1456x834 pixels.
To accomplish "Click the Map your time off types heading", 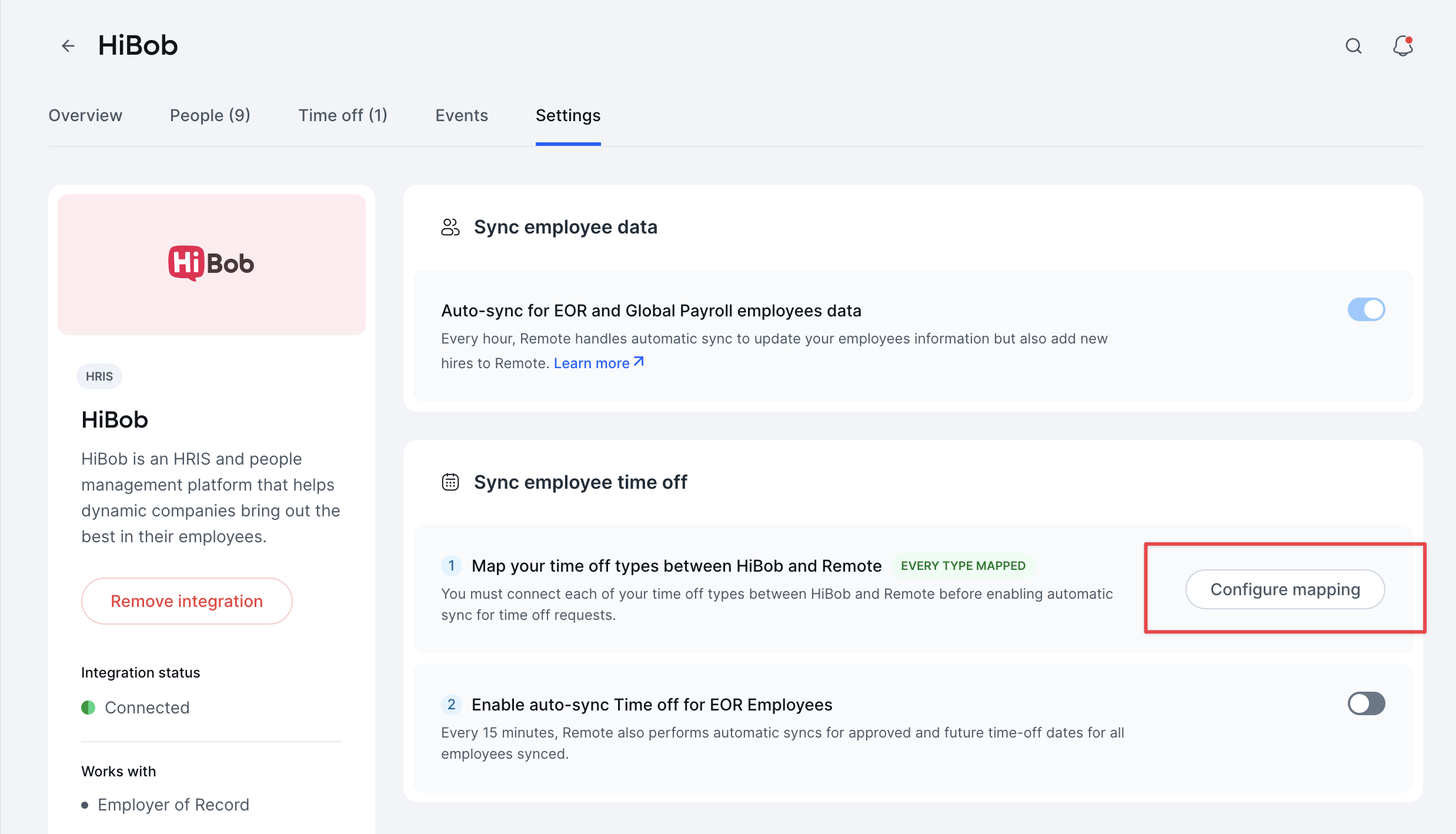I will click(677, 566).
